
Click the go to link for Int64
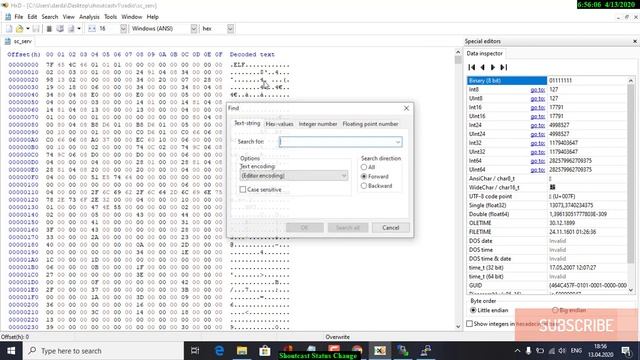[x=538, y=161]
